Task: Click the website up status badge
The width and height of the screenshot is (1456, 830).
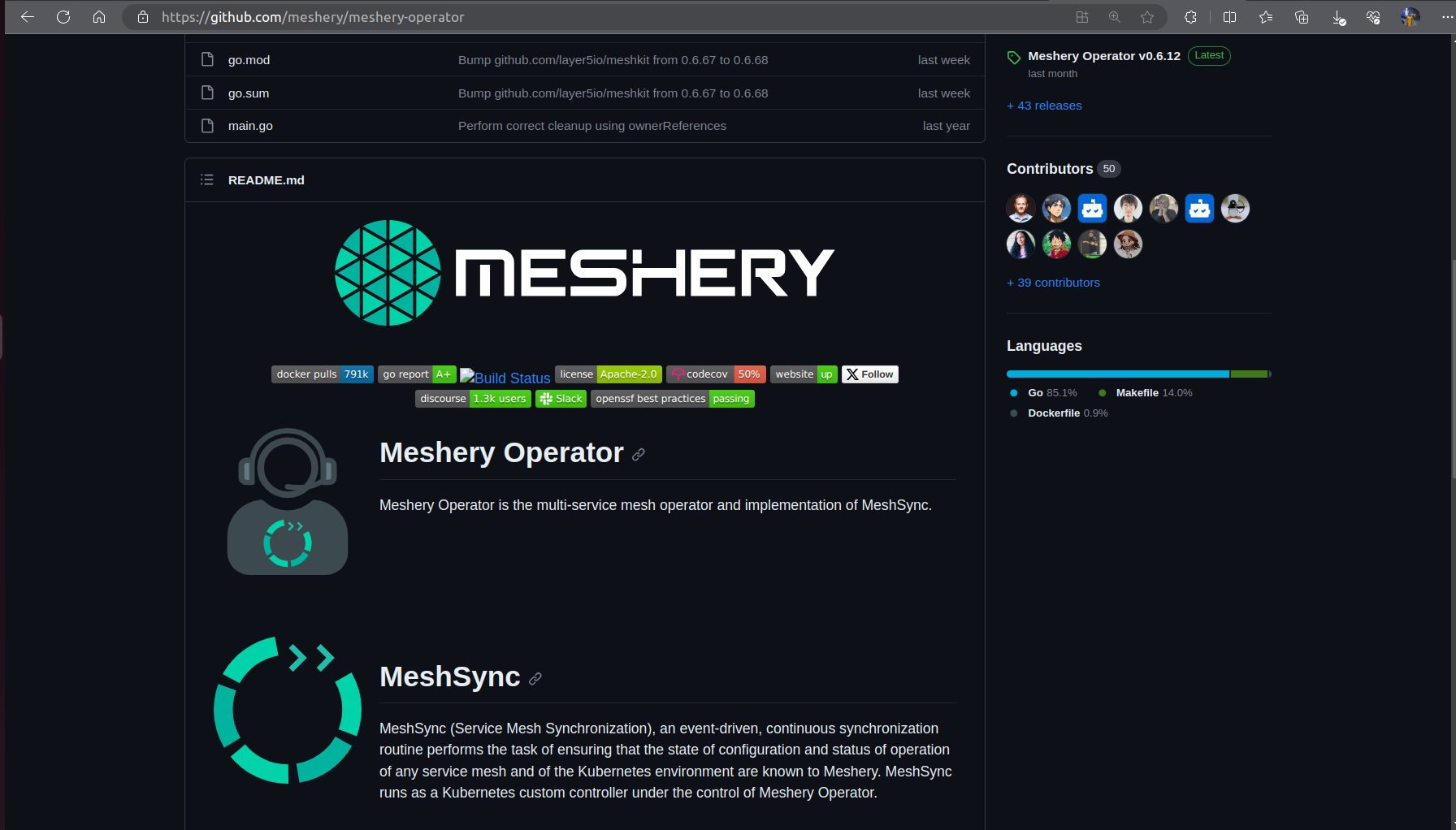Action: [x=804, y=374]
